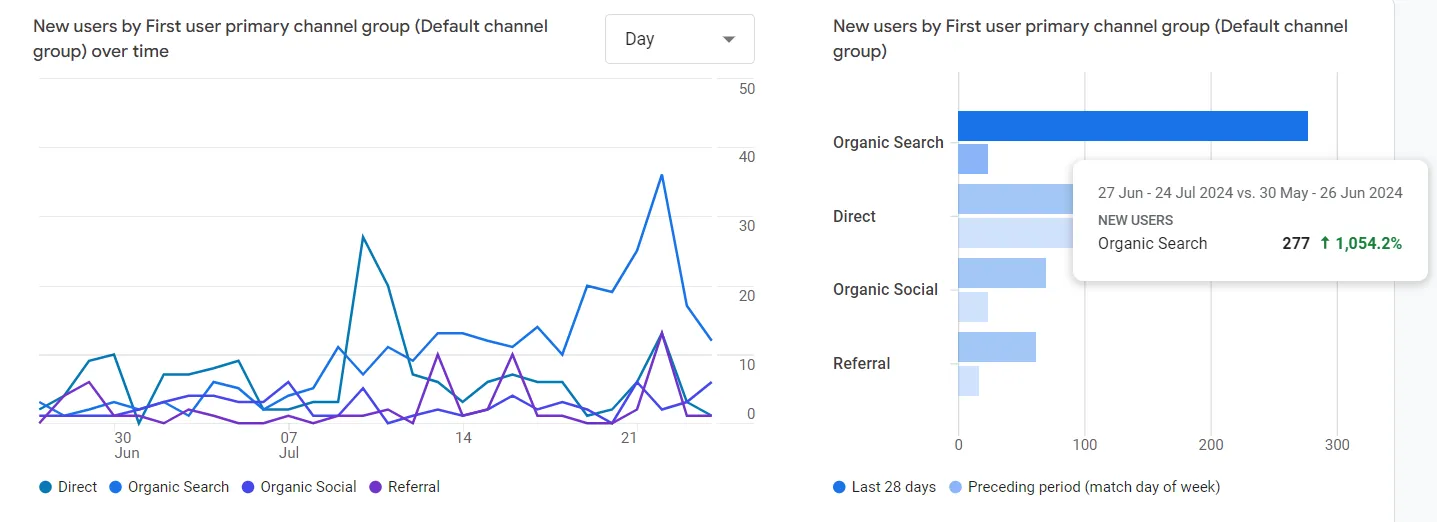Screen dimensions: 1437x522
Task: Click the Direct legend label
Action: (x=78, y=487)
